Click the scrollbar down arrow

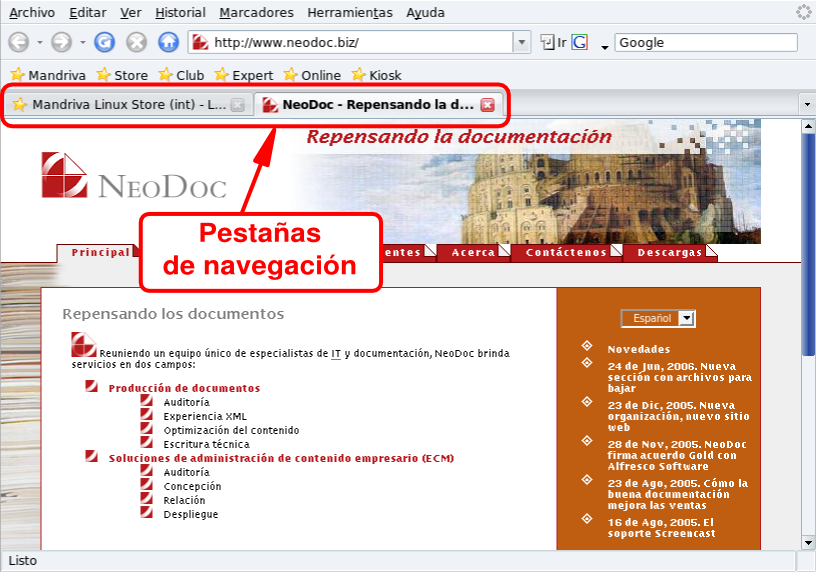point(808,543)
